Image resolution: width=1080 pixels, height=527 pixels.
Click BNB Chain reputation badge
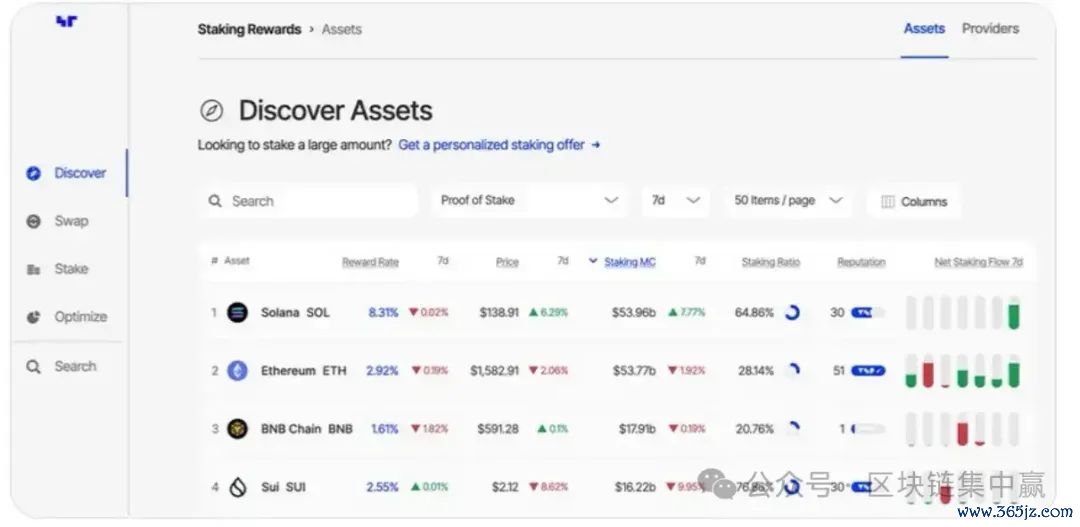point(868,428)
